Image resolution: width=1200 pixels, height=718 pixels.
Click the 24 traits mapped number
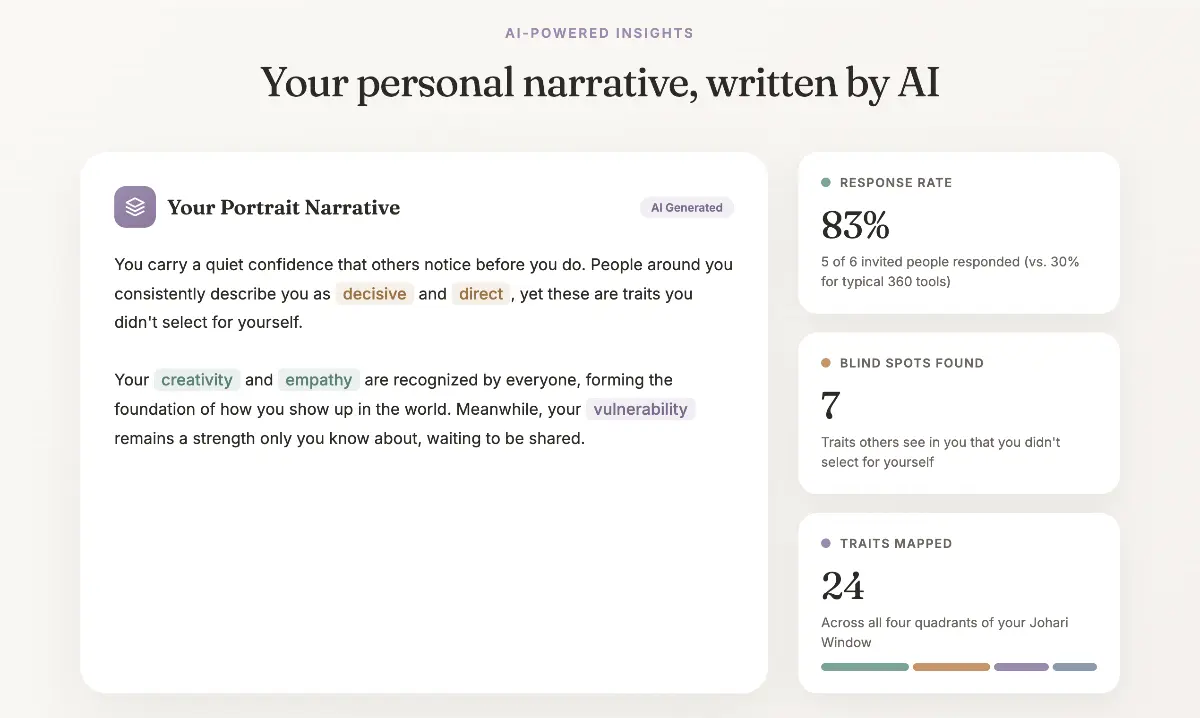coord(843,586)
